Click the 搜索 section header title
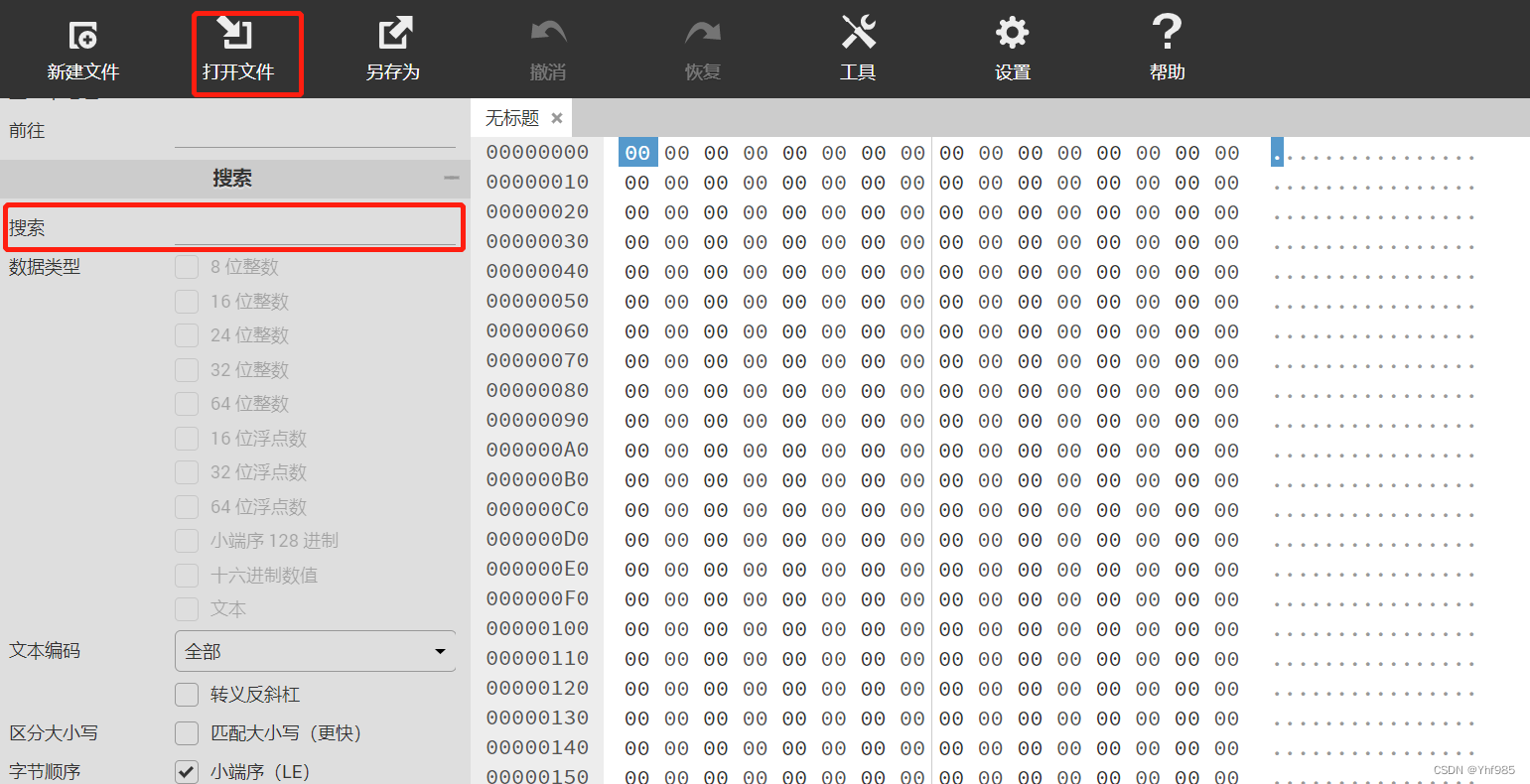This screenshot has width=1530, height=784. (x=232, y=179)
